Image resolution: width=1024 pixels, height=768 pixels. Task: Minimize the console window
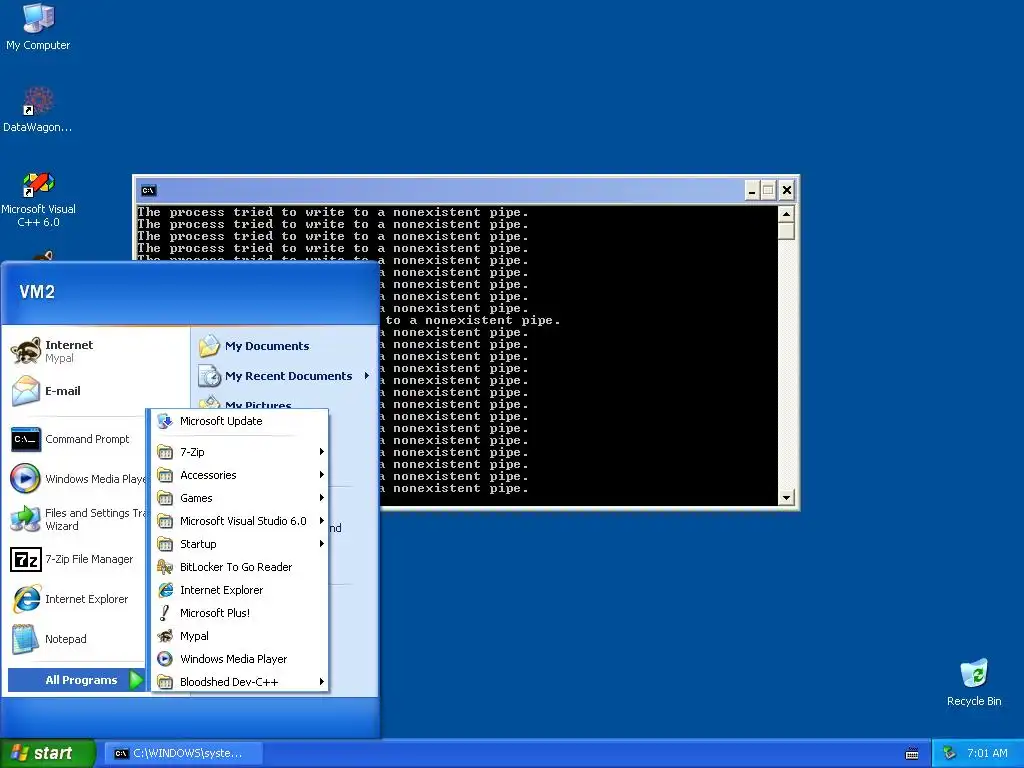click(752, 191)
